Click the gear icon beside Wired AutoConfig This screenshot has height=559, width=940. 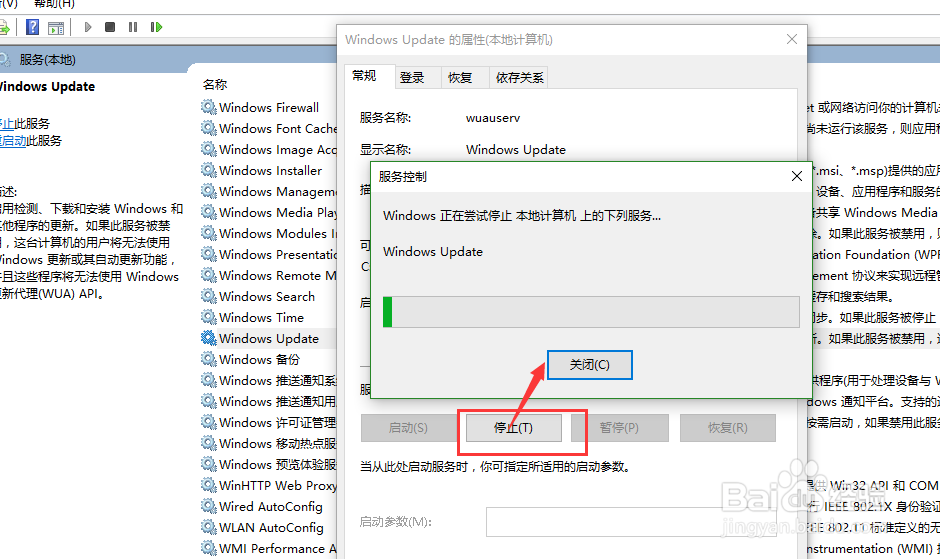(209, 506)
